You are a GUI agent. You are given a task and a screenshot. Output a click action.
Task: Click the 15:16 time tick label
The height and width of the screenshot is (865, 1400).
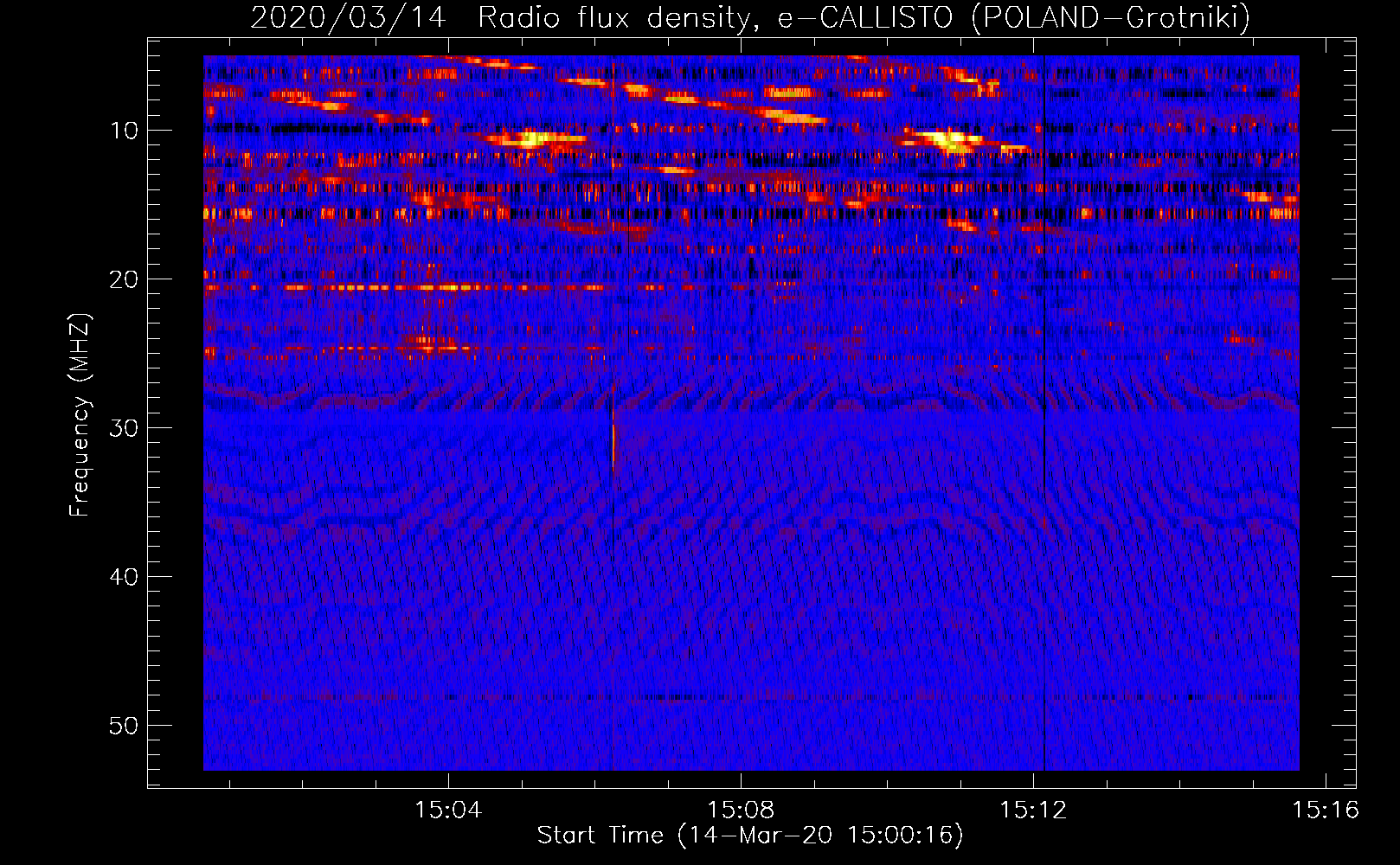(1326, 811)
